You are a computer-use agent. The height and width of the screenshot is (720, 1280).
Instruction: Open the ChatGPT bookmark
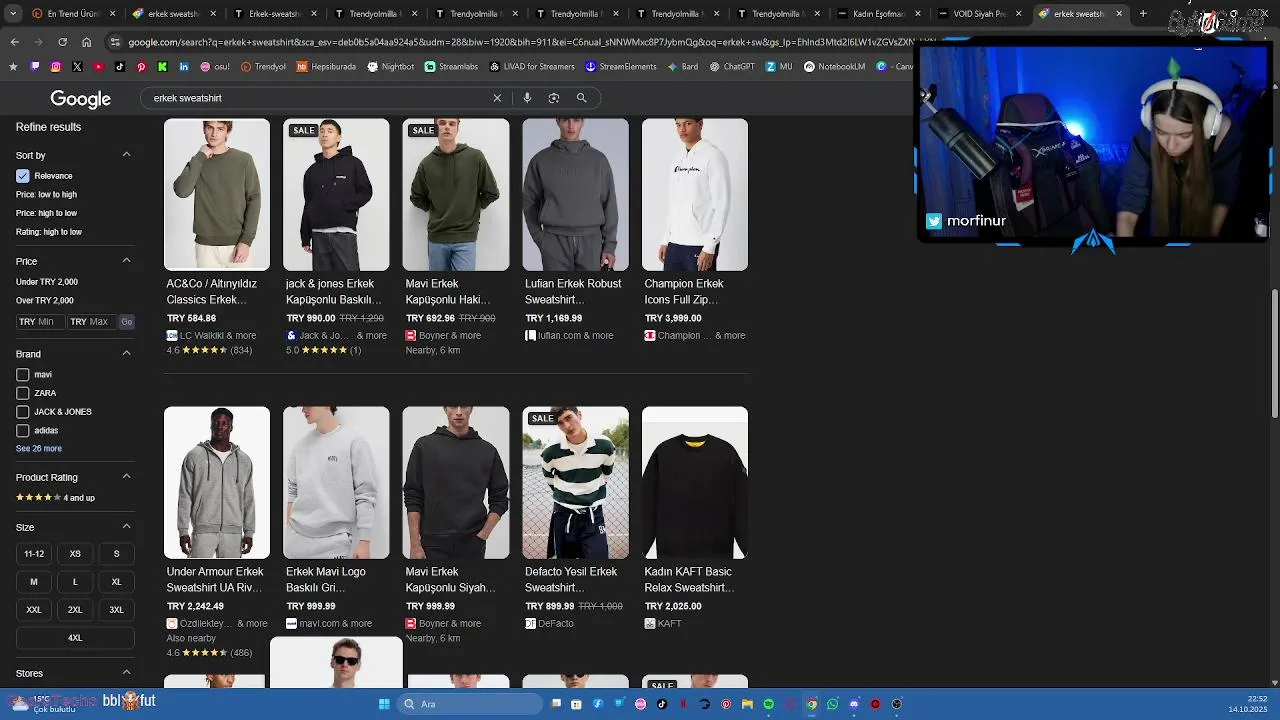point(732,67)
